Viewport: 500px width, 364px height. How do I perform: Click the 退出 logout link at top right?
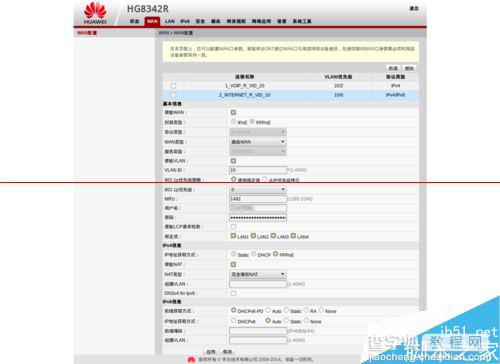(x=414, y=8)
